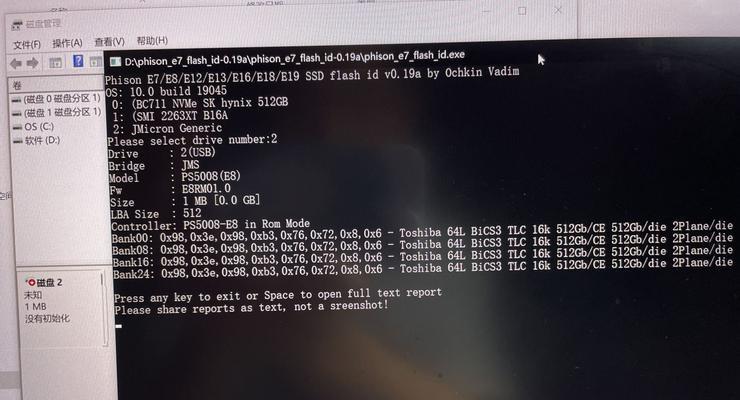The height and width of the screenshot is (400, 740).
Task: Open the 查看(V) menu
Action: coord(109,42)
